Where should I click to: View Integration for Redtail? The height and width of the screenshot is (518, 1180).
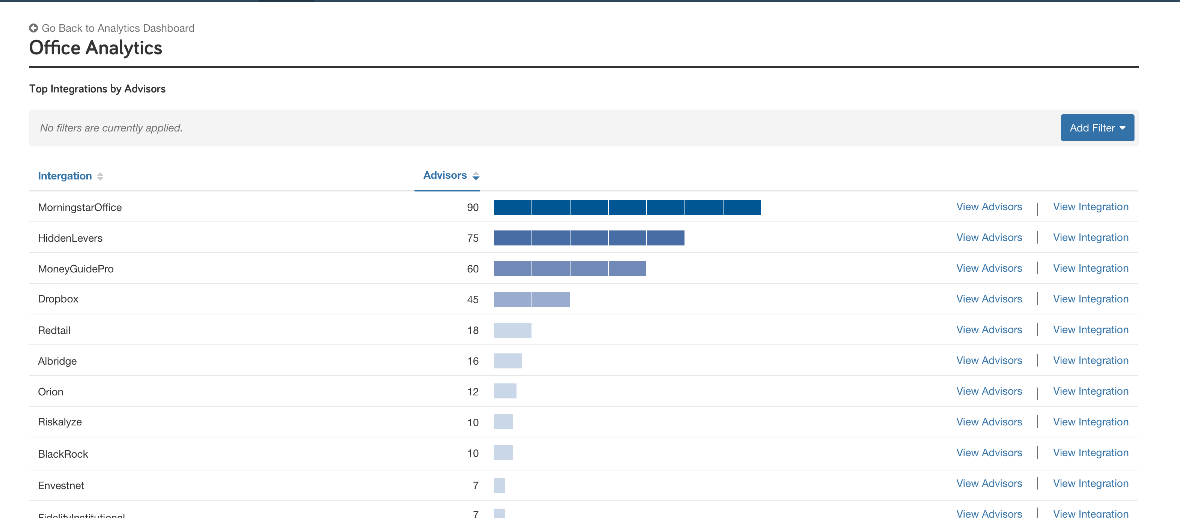[1090, 330]
